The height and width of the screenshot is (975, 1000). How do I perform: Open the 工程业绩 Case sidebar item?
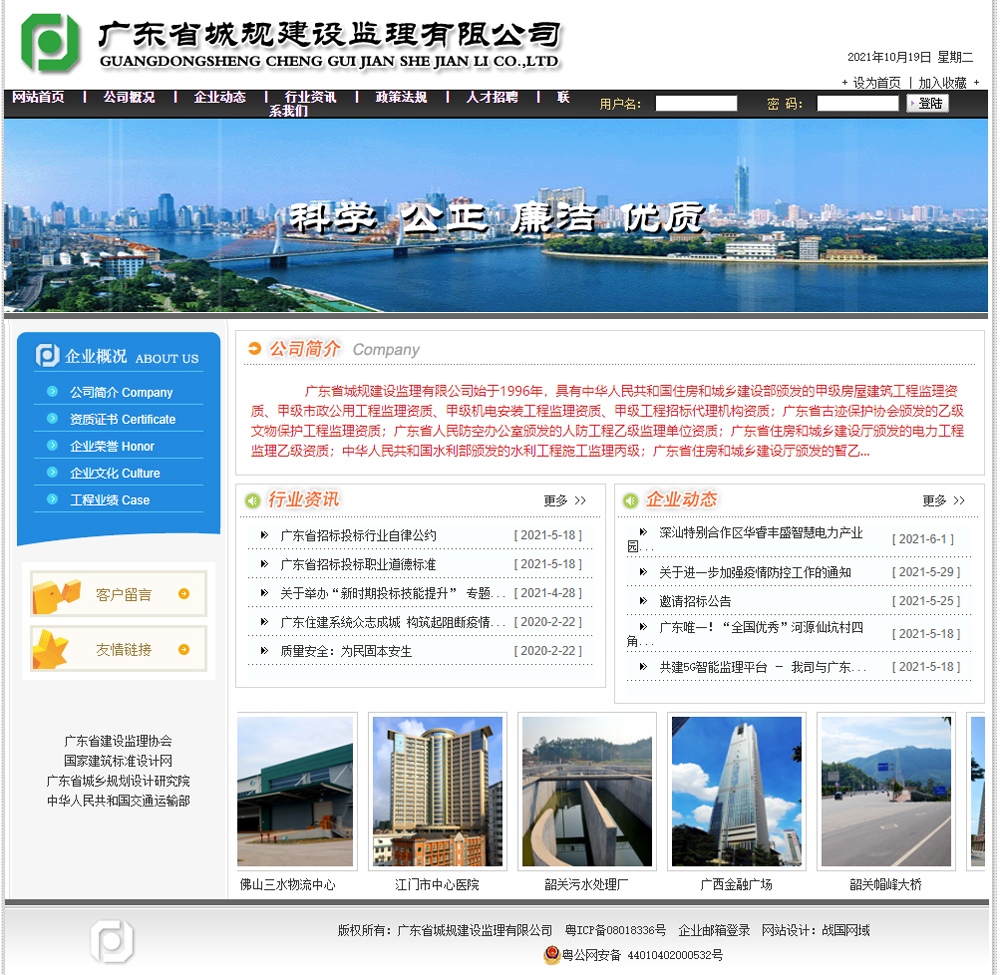tap(110, 501)
